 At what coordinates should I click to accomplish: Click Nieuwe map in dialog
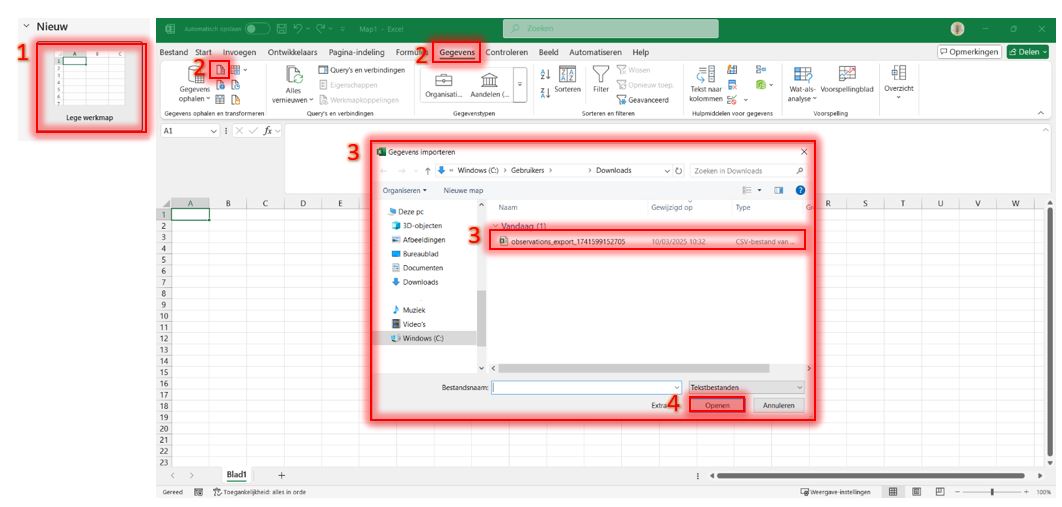(463, 191)
